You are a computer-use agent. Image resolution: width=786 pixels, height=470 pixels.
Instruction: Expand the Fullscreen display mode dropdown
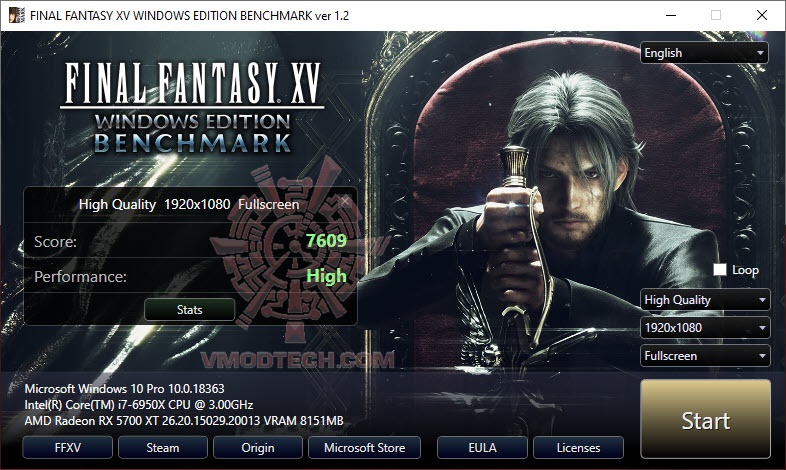pos(705,356)
